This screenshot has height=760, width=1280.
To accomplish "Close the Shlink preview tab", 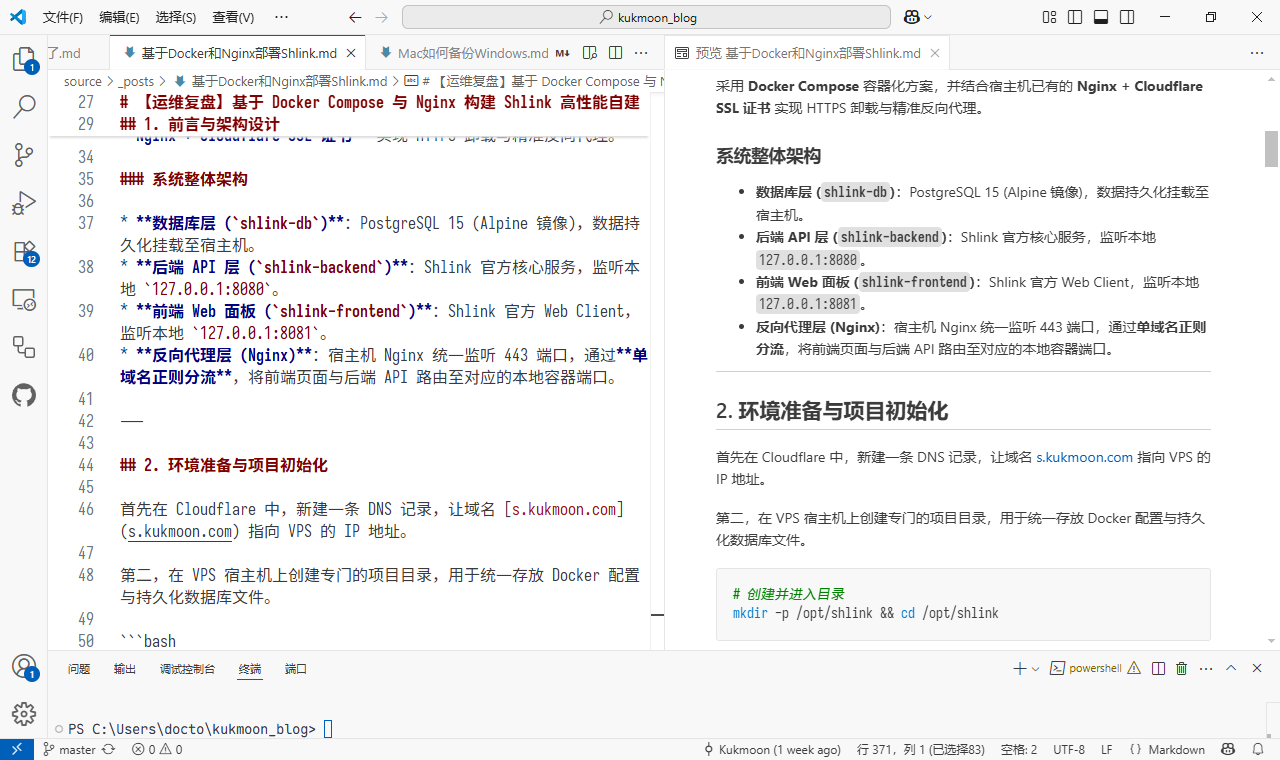I will tap(937, 53).
